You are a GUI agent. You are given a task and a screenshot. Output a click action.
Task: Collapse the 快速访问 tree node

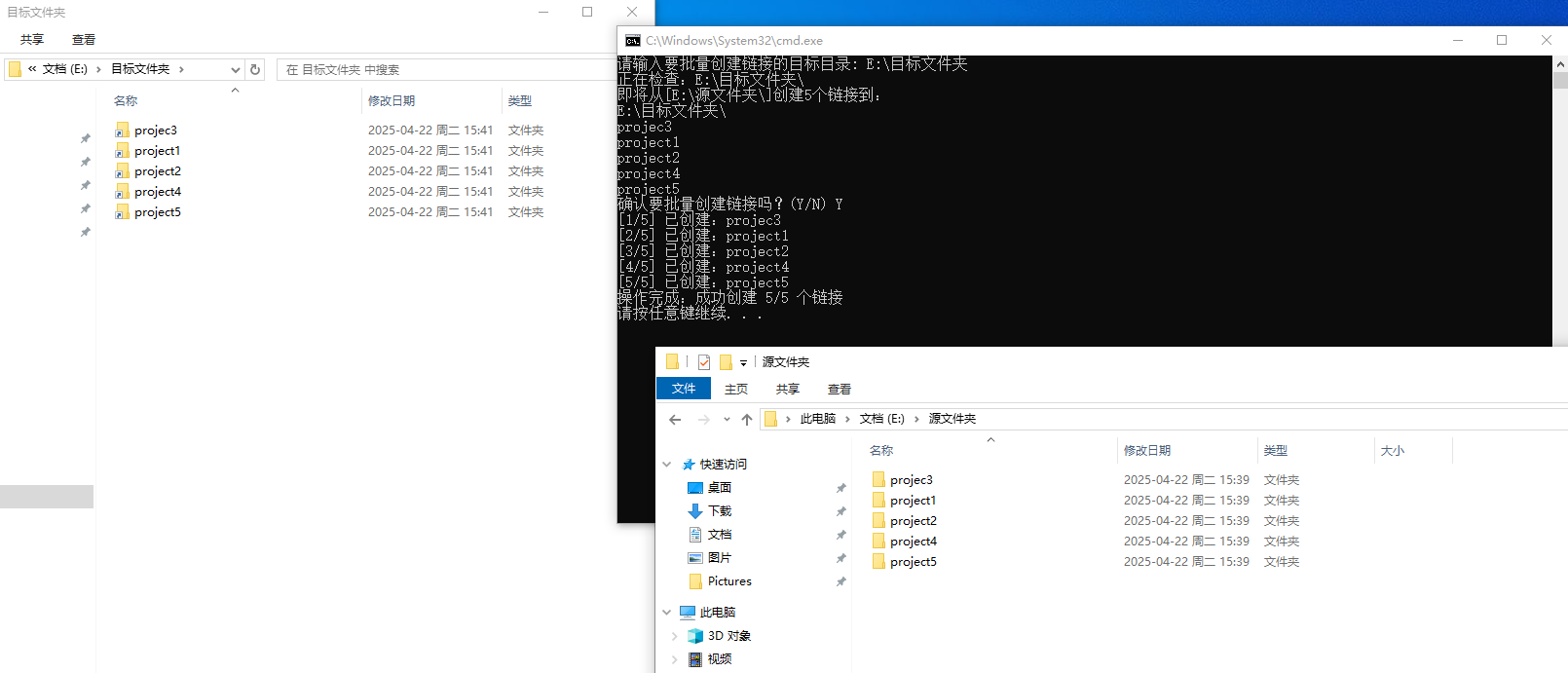pos(667,465)
